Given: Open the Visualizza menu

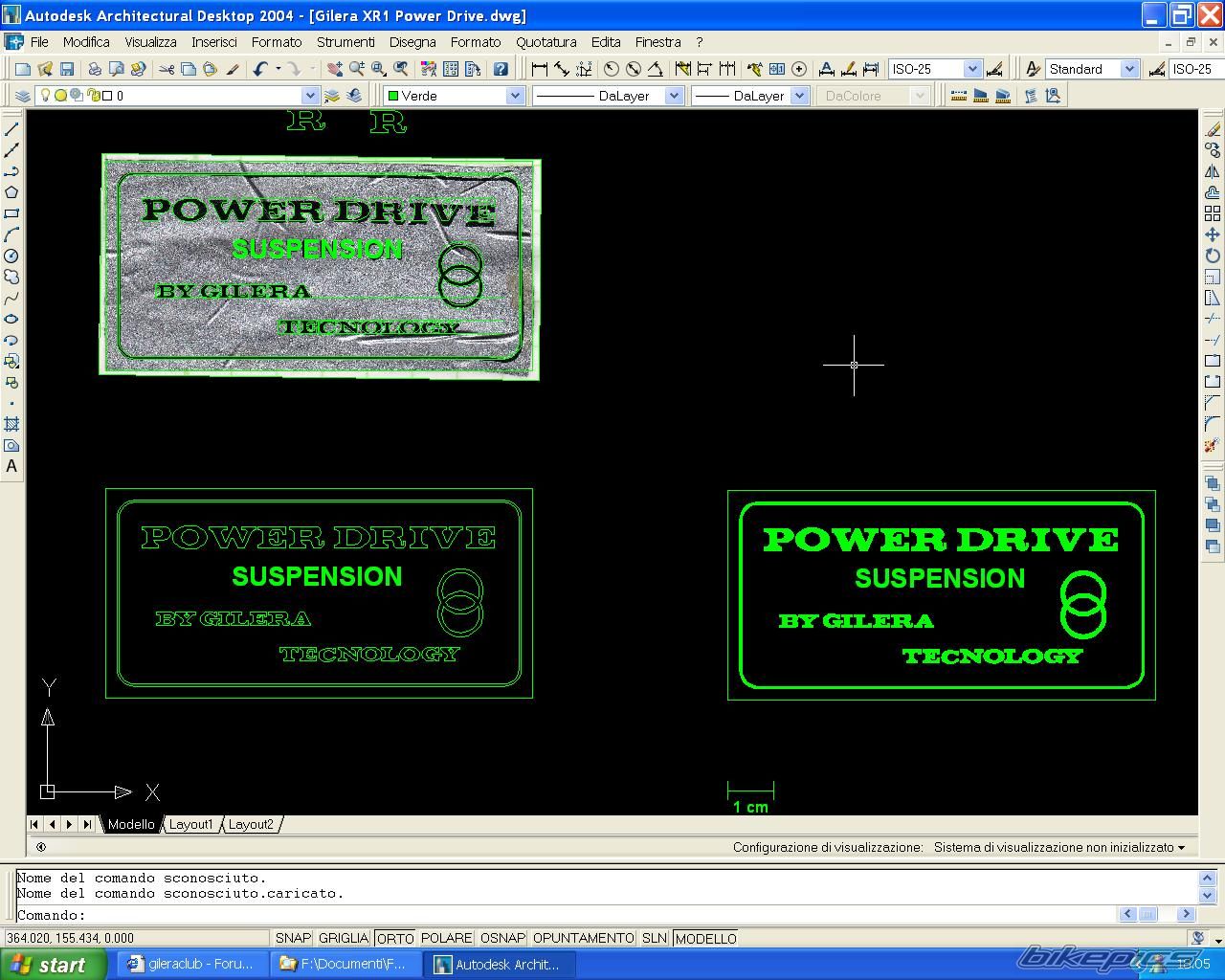Looking at the screenshot, I should point(150,42).
